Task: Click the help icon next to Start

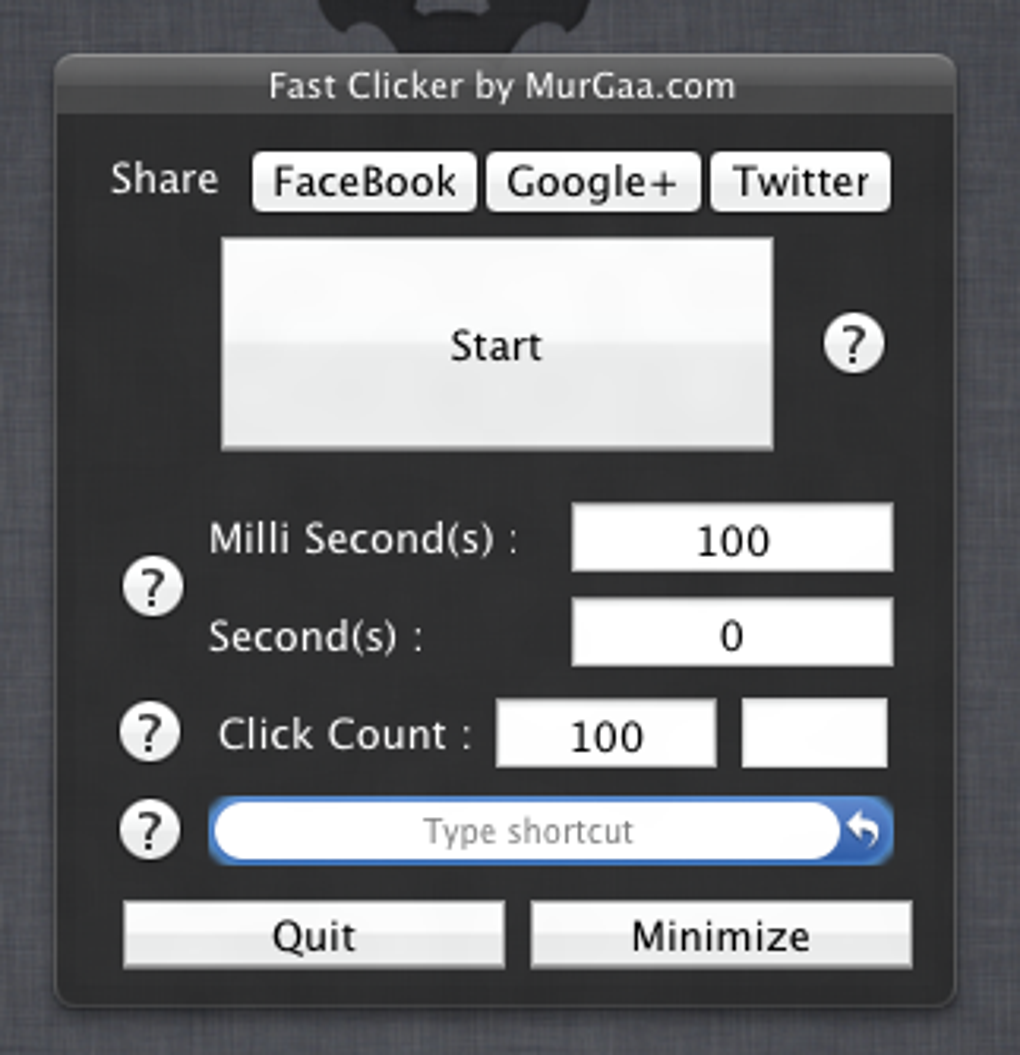Action: click(853, 345)
